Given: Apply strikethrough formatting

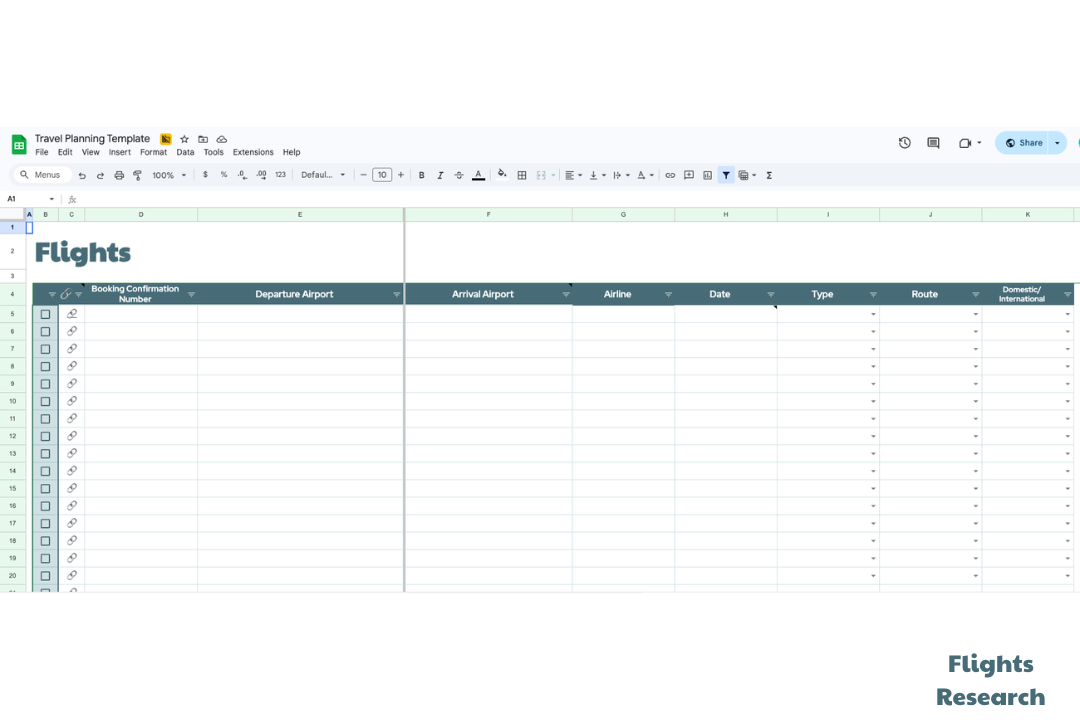Looking at the screenshot, I should click(x=458, y=175).
